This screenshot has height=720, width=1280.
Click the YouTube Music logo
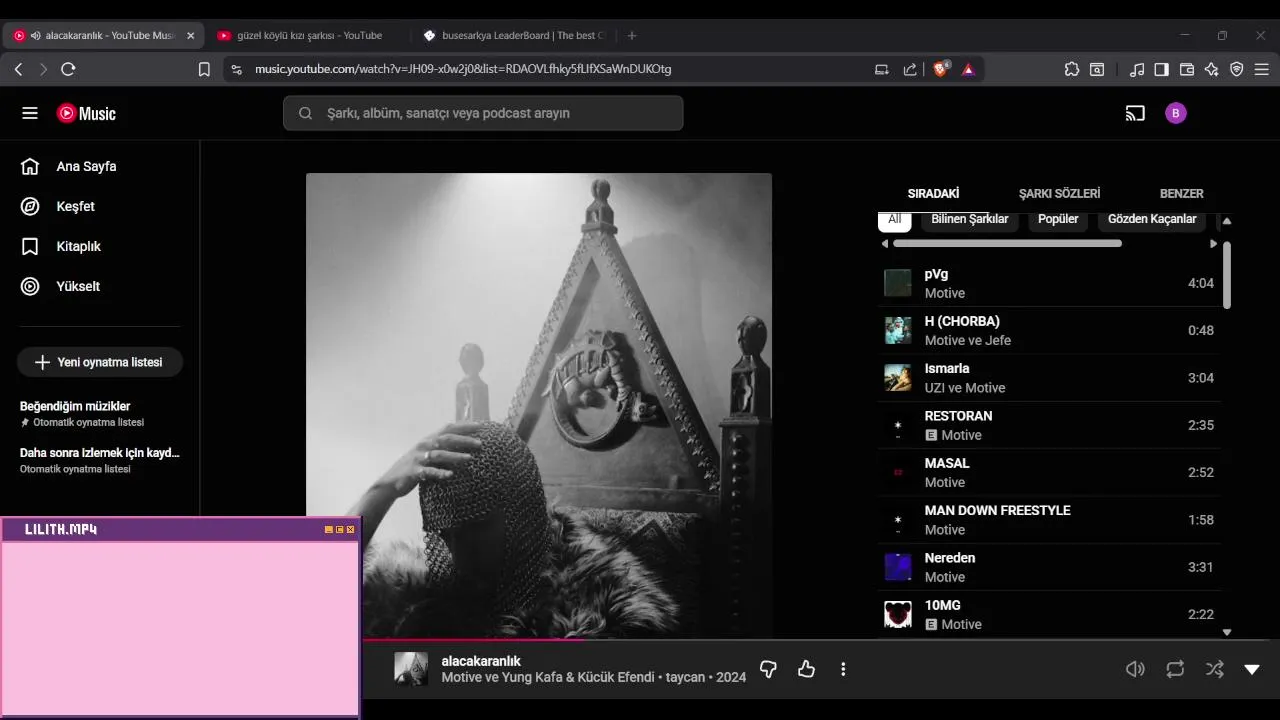tap(86, 113)
